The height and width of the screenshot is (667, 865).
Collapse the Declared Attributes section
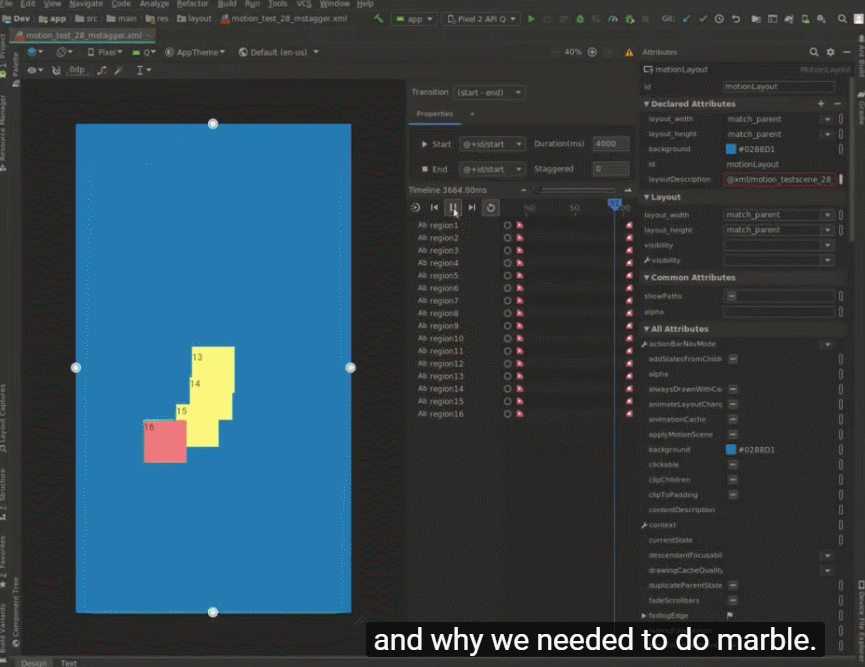(647, 104)
